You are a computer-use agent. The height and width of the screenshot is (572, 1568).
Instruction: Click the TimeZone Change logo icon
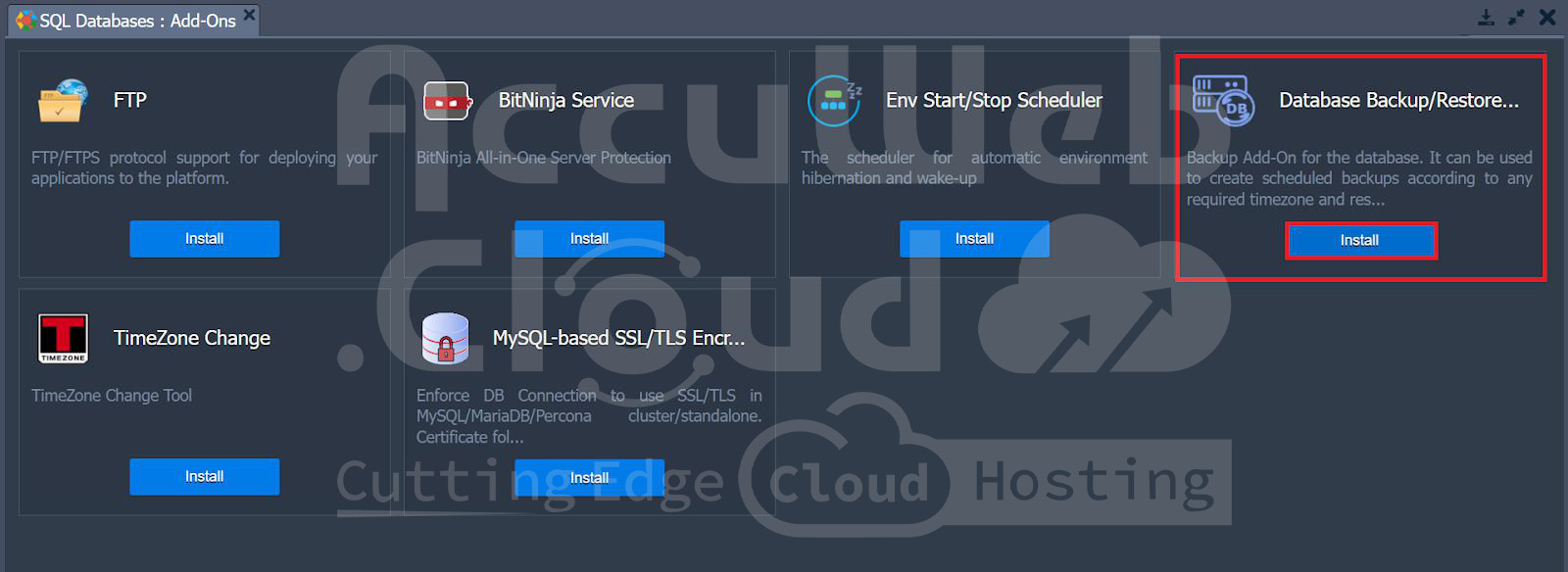(63, 338)
